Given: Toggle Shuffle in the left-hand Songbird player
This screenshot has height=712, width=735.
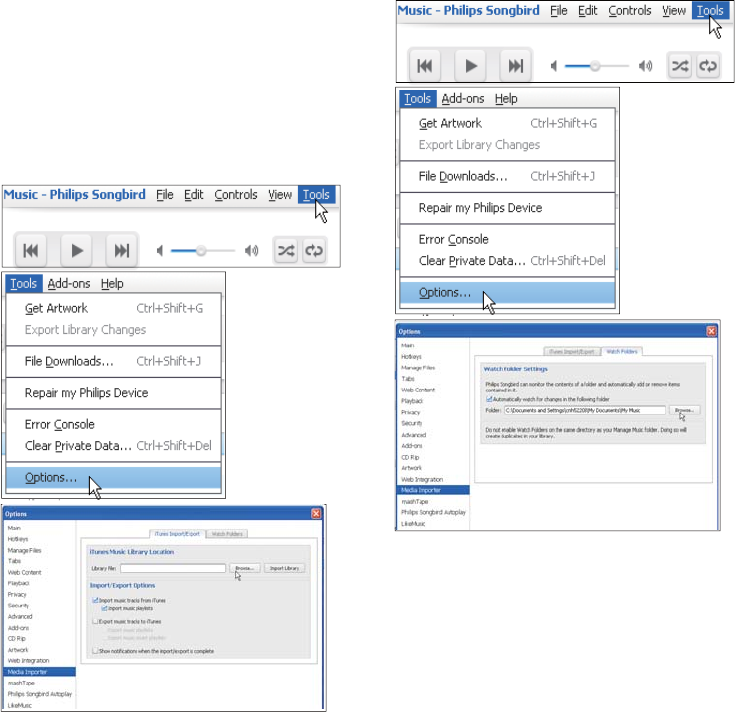Looking at the screenshot, I should point(286,251).
